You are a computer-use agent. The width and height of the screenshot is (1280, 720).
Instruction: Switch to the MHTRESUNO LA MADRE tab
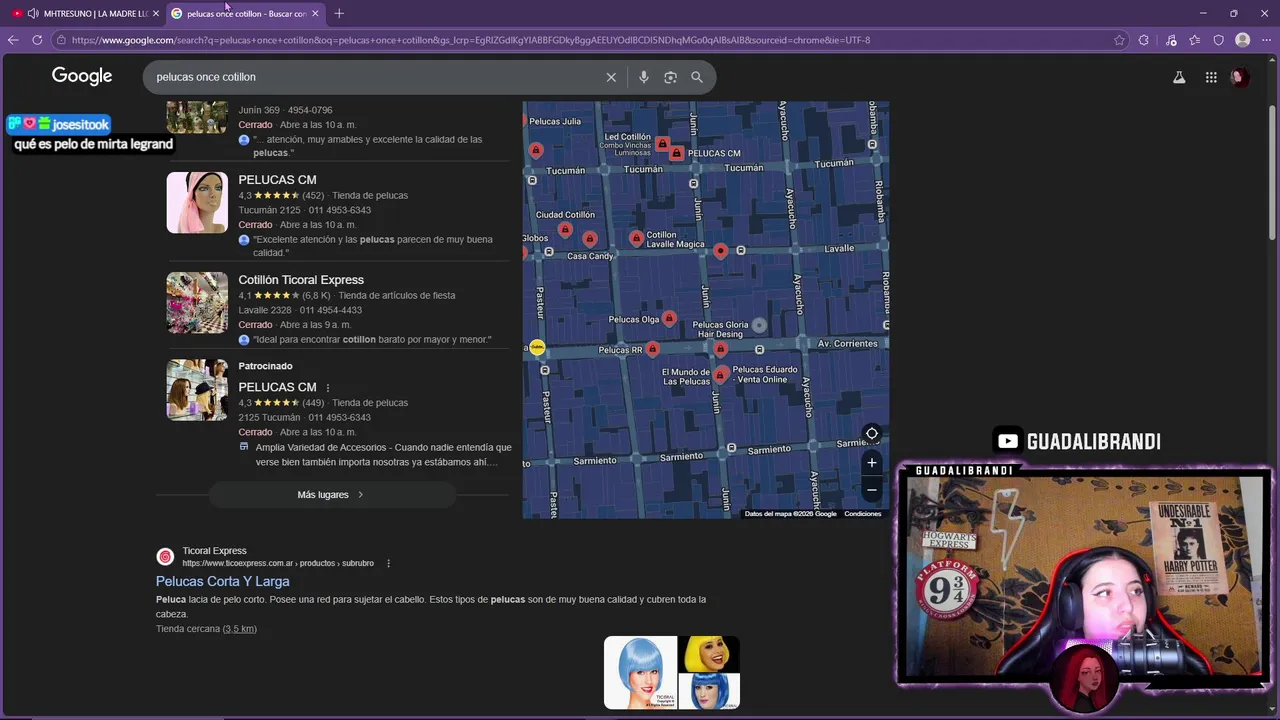86,13
